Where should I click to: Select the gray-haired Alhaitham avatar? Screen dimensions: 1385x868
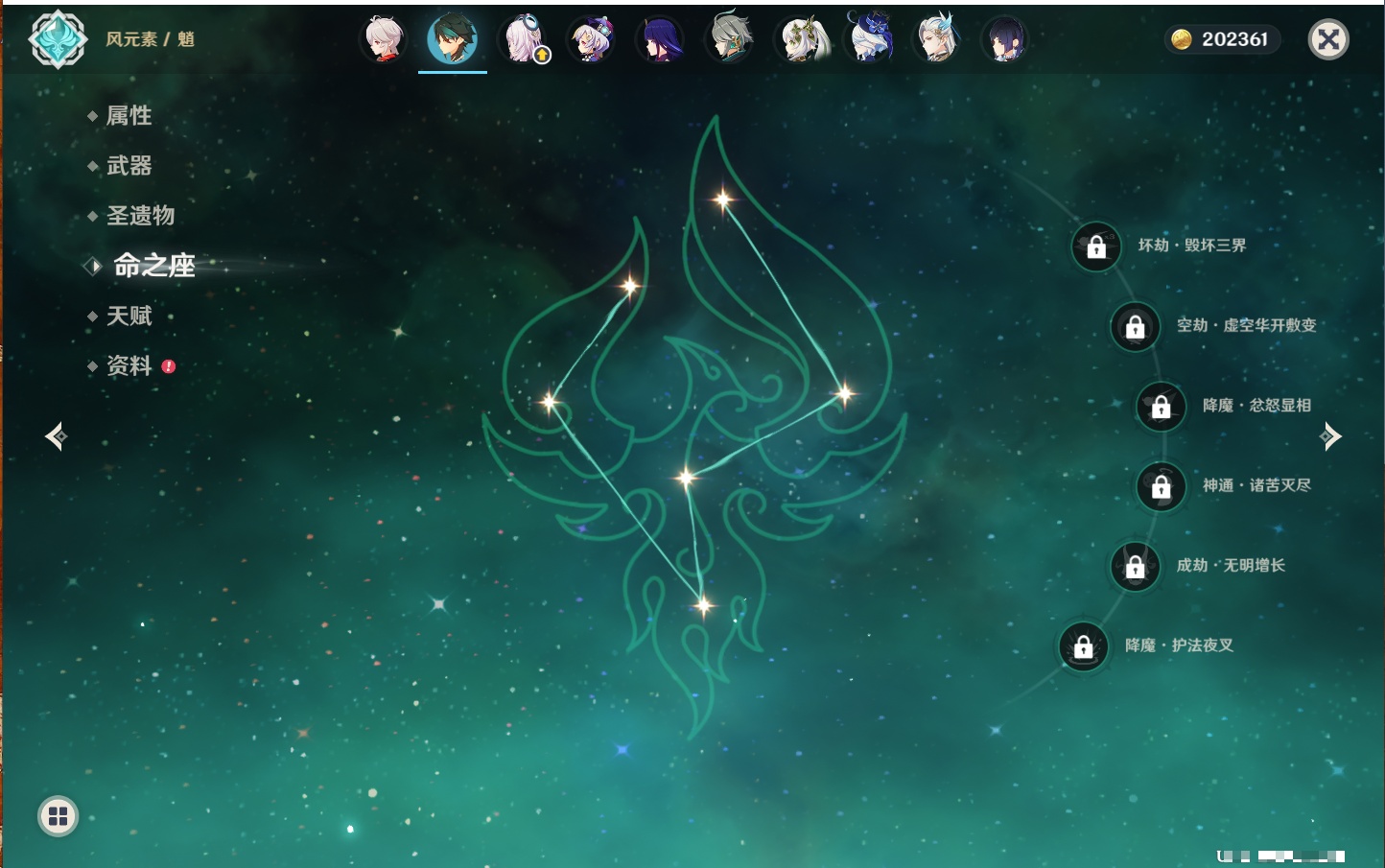click(x=730, y=38)
